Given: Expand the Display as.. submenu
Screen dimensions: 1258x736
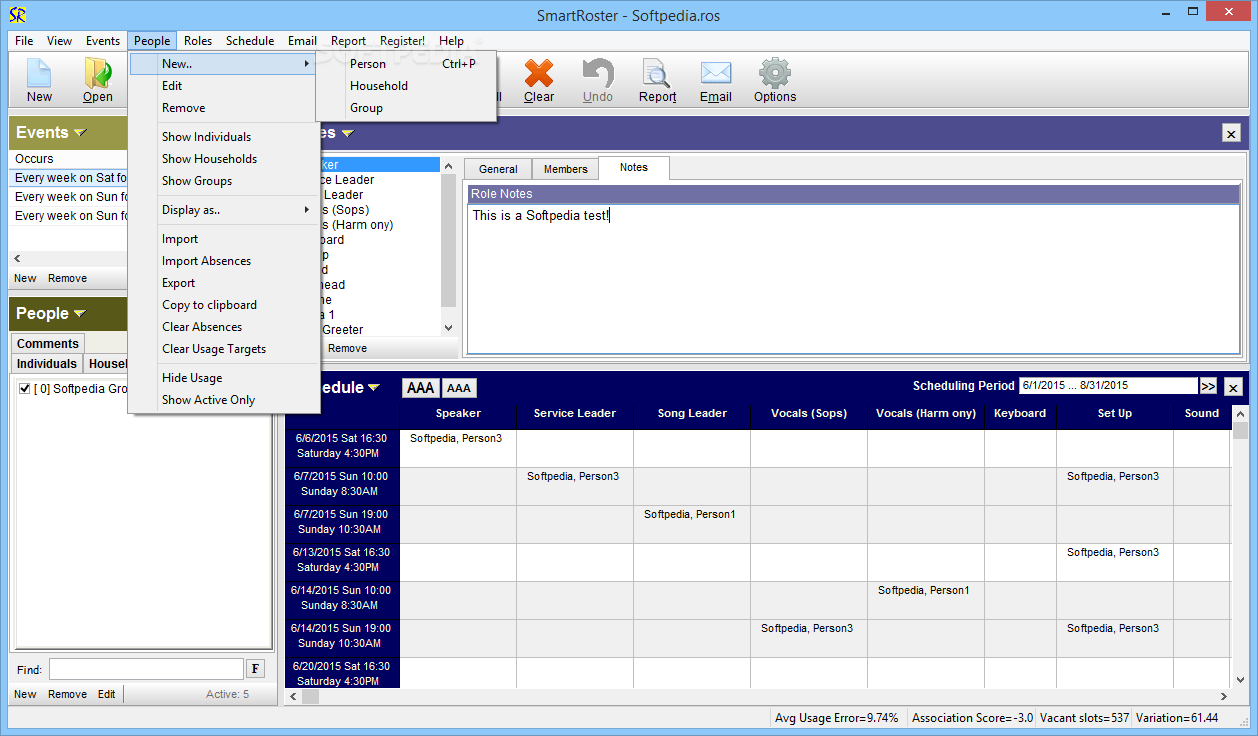Looking at the screenshot, I should pos(223,210).
